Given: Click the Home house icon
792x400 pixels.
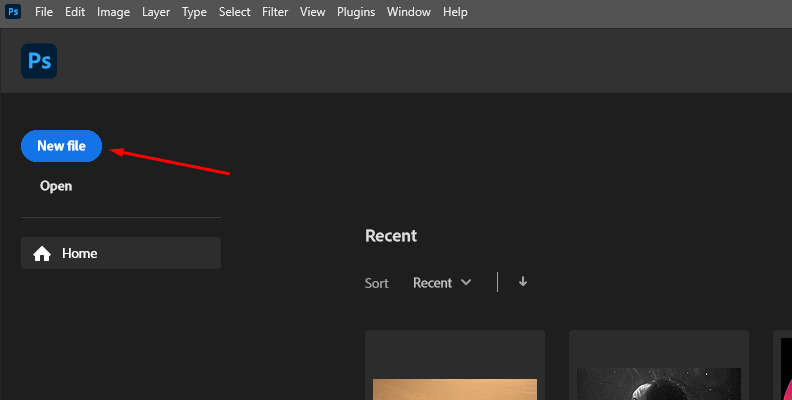Looking at the screenshot, I should point(42,254).
